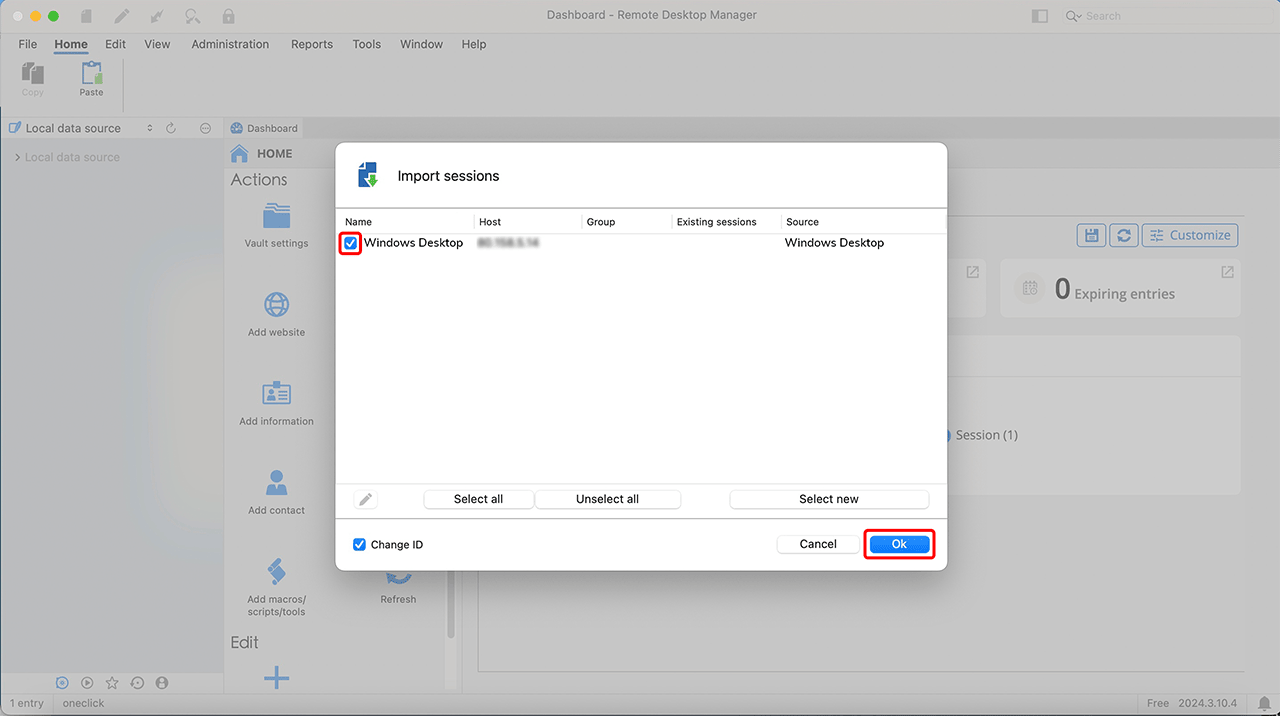
Task: Open the Administration menu
Action: (x=230, y=44)
